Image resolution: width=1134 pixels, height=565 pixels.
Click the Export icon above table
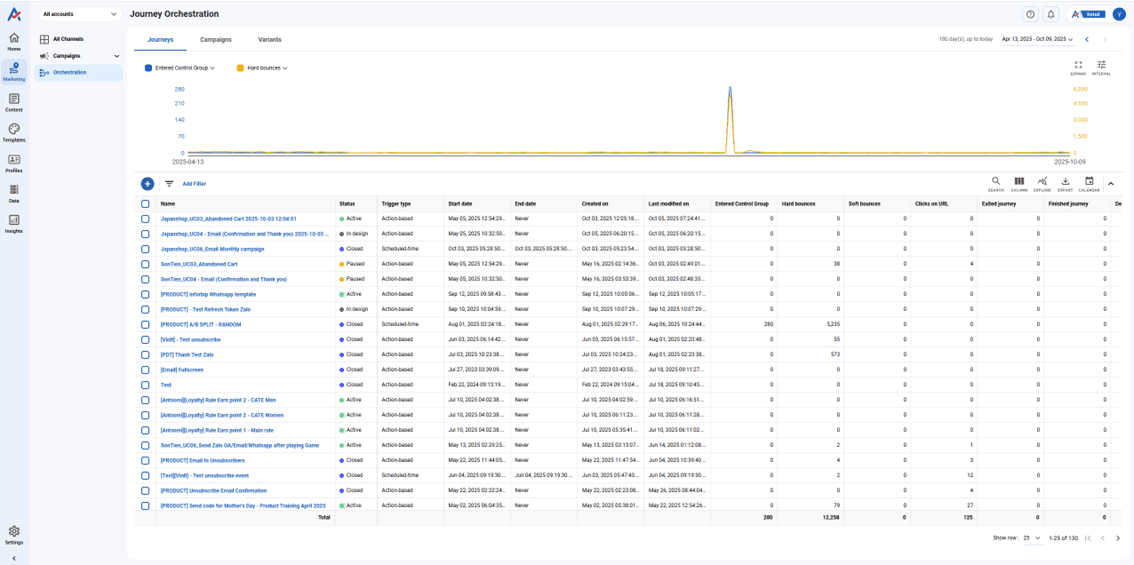pyautogui.click(x=1065, y=183)
